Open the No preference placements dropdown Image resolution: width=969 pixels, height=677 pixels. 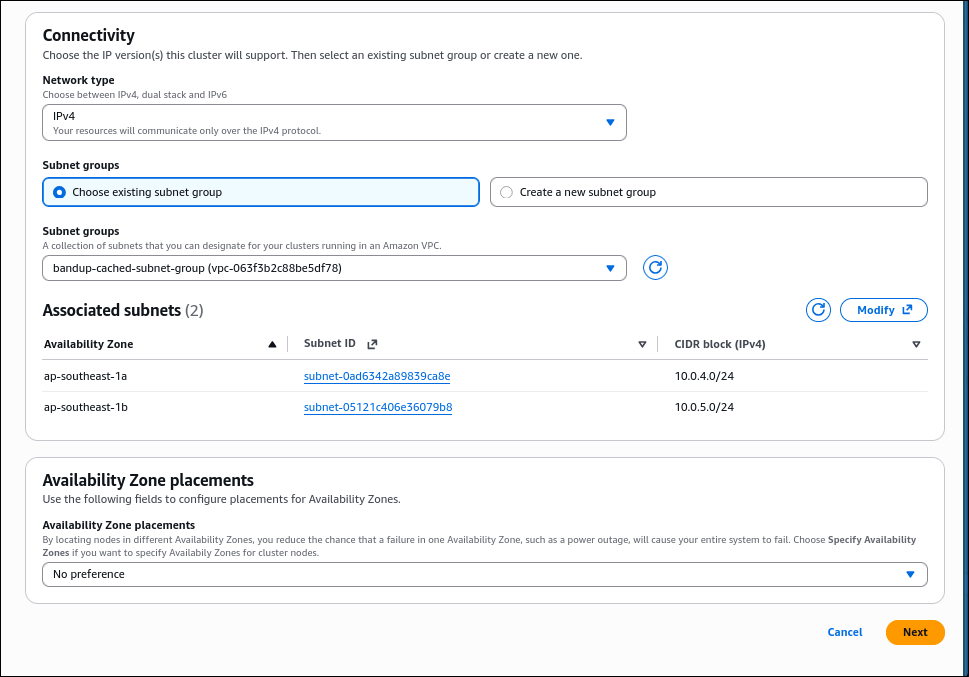(x=485, y=574)
